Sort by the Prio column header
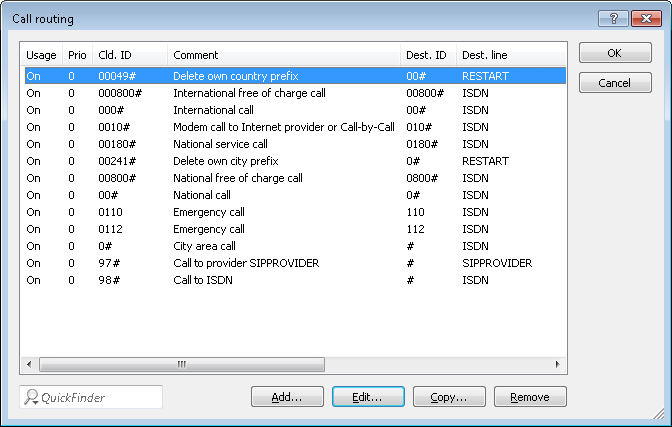Viewport: 672px width, 427px height. pos(77,55)
